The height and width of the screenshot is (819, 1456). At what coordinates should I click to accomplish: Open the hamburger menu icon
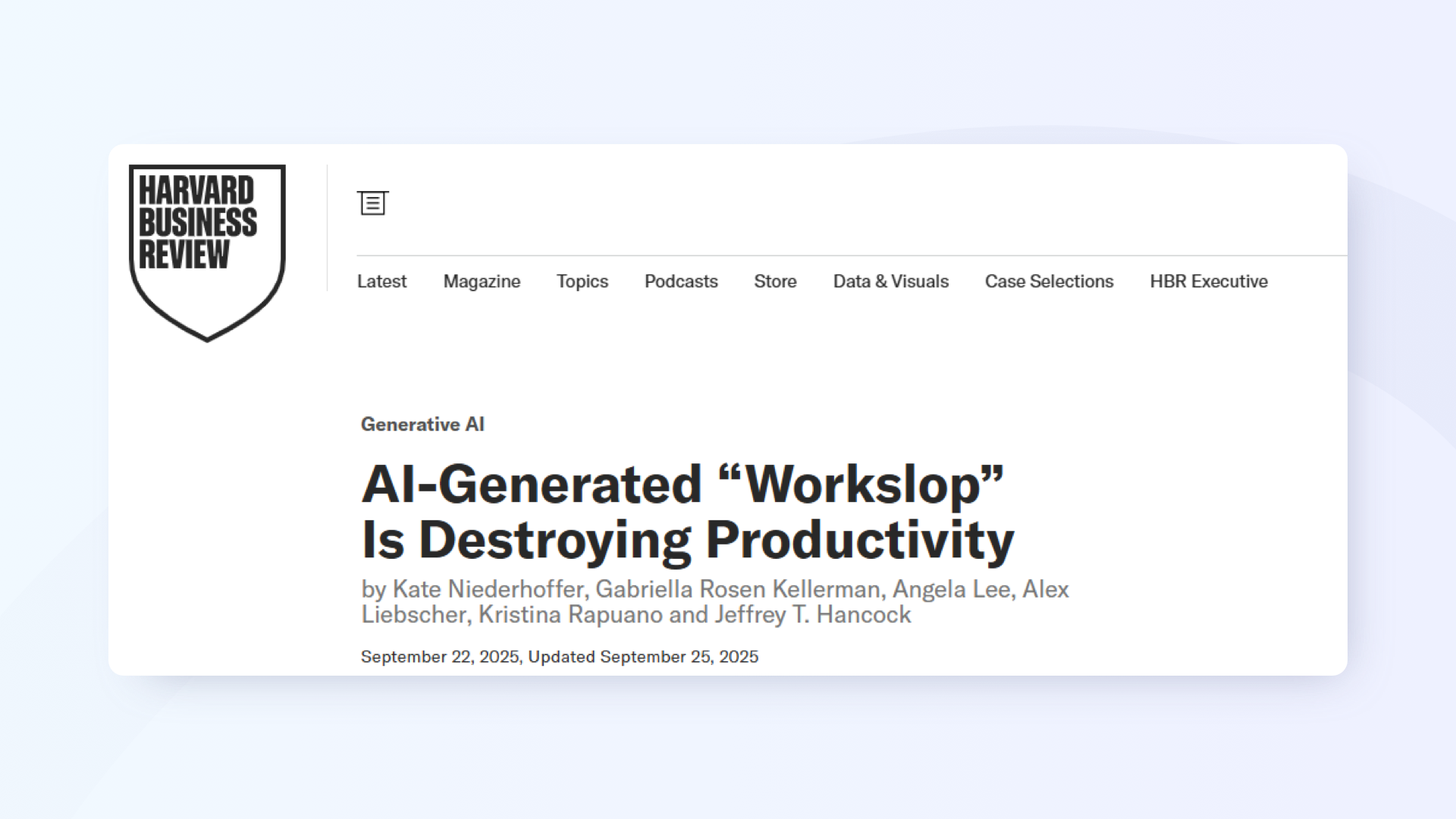click(372, 202)
